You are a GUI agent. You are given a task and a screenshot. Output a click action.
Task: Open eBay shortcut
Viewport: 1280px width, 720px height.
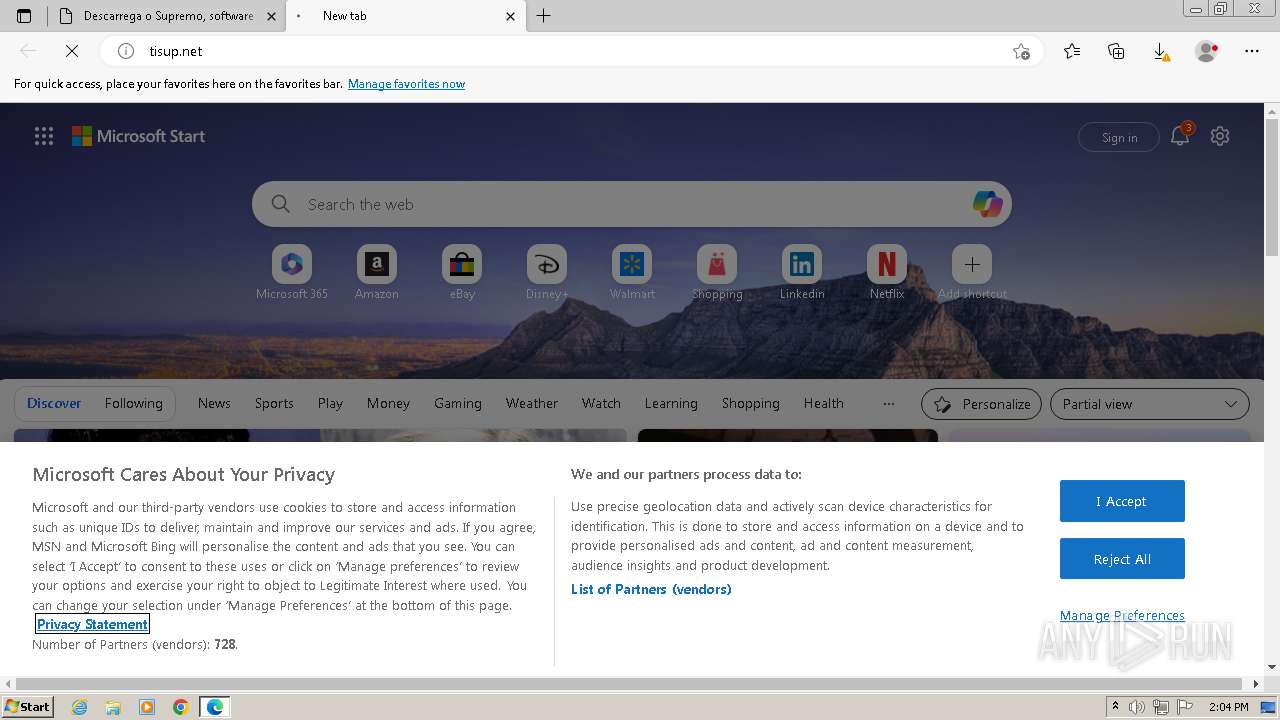[x=462, y=272]
